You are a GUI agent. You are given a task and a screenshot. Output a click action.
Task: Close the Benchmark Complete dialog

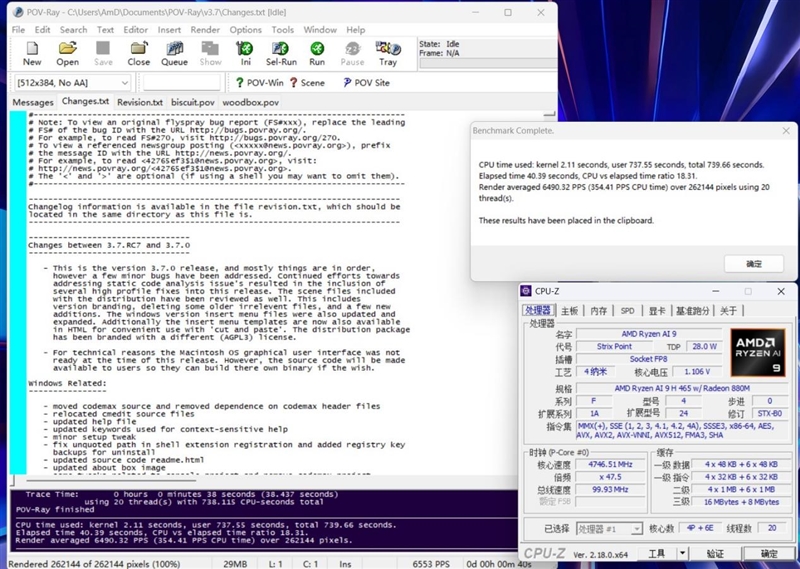786,131
